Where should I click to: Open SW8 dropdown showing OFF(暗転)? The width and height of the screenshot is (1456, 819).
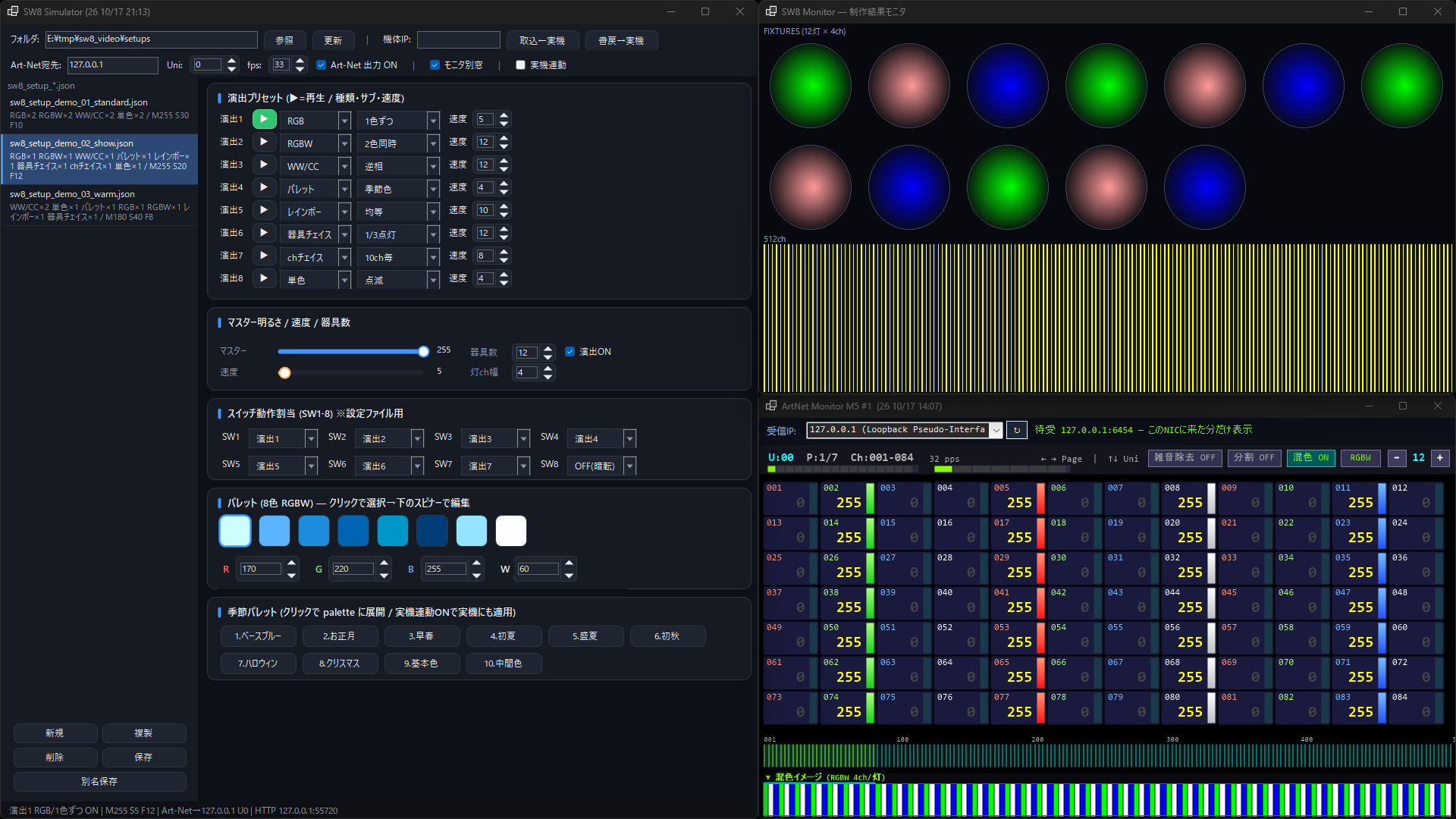[x=602, y=466]
